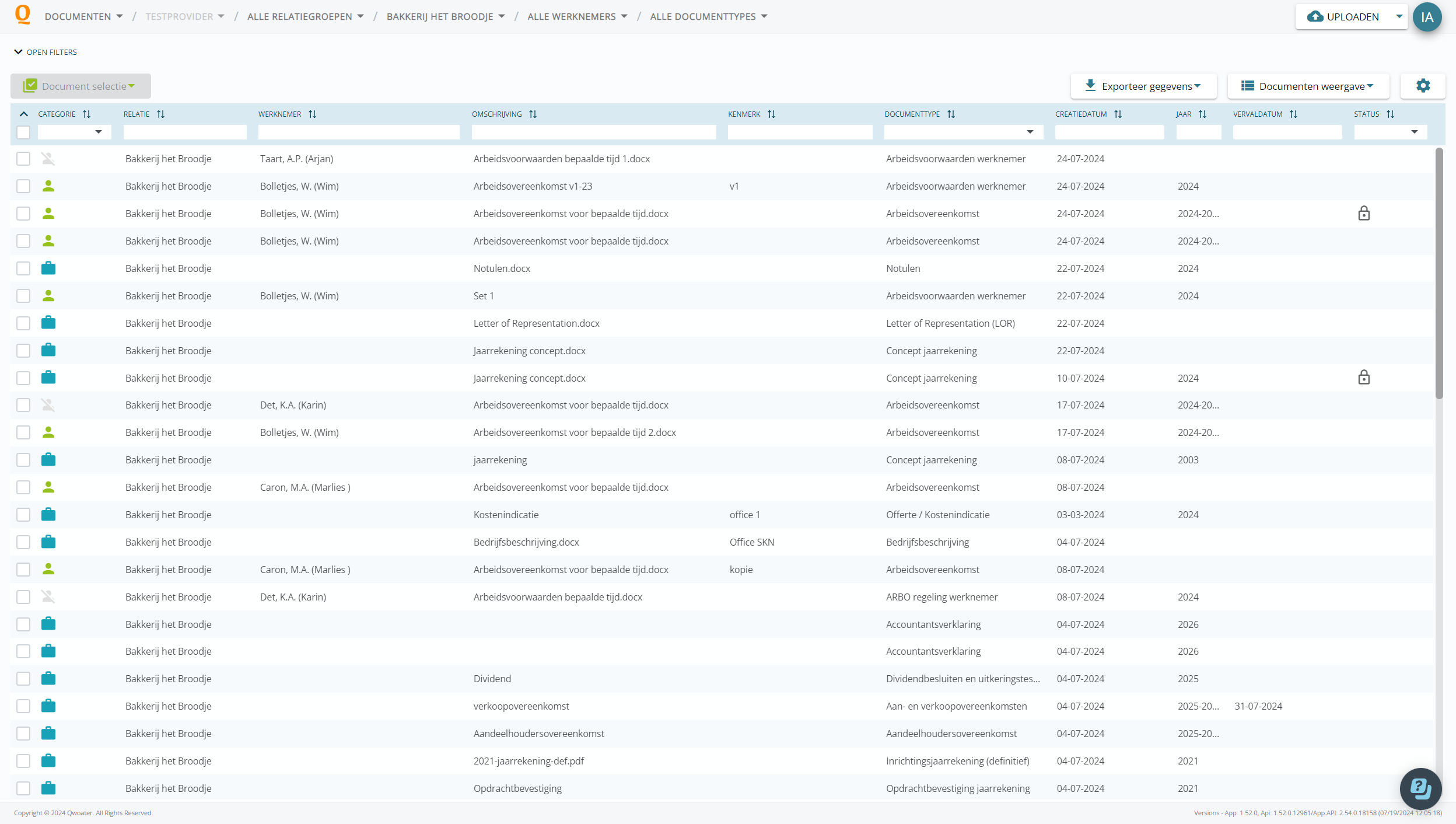This screenshot has width=1456, height=824.
Task: Select the Dividend row checkbox
Action: 23,679
